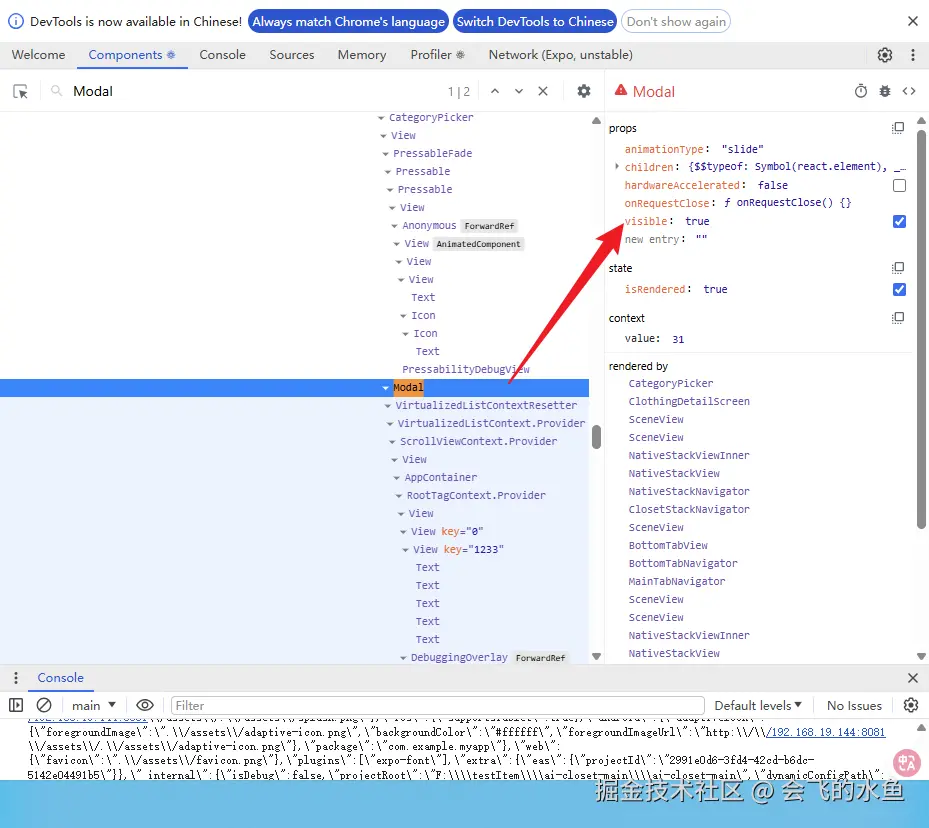The image size is (929, 828).
Task: Log component data with the bug icon
Action: tap(885, 91)
